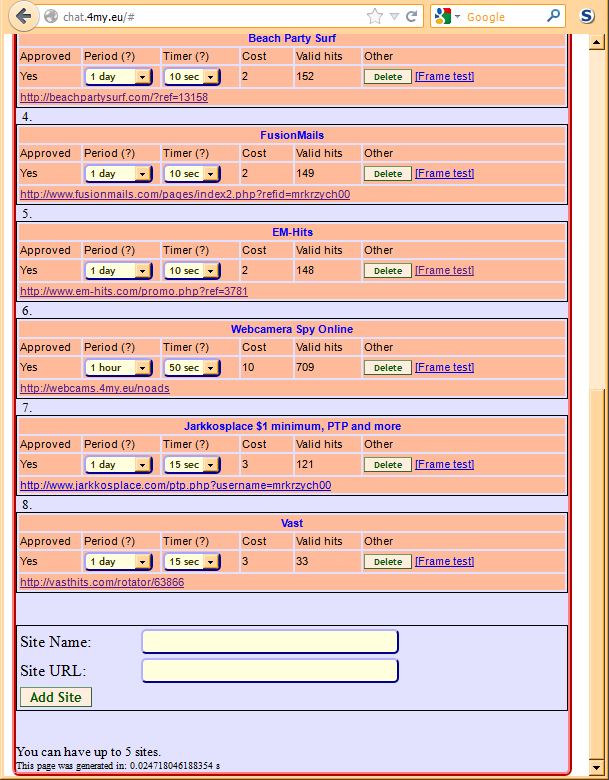
Task: Open the beachpartysurf.com referral link
Action: (x=114, y=98)
